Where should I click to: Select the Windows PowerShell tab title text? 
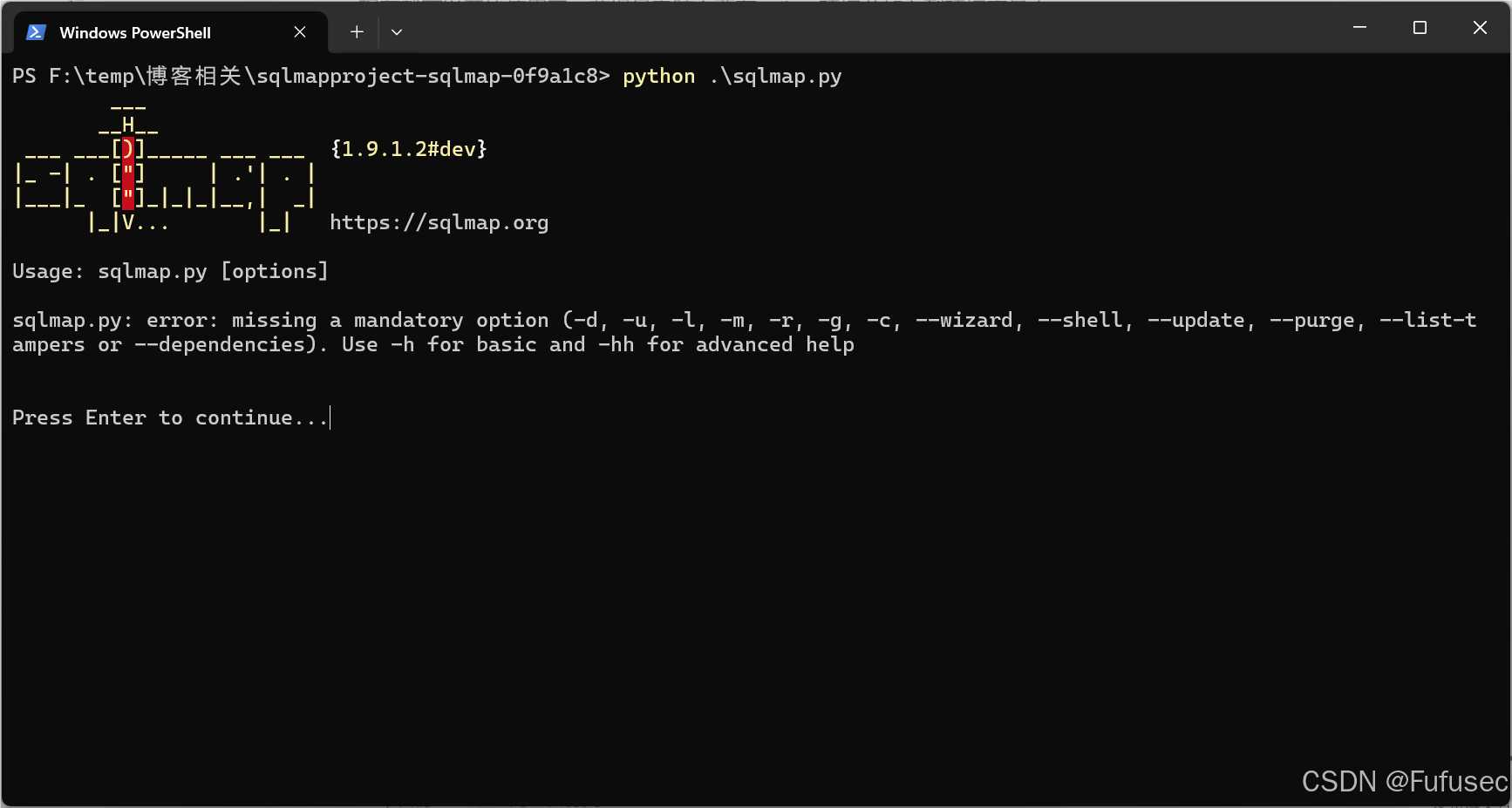(x=135, y=32)
